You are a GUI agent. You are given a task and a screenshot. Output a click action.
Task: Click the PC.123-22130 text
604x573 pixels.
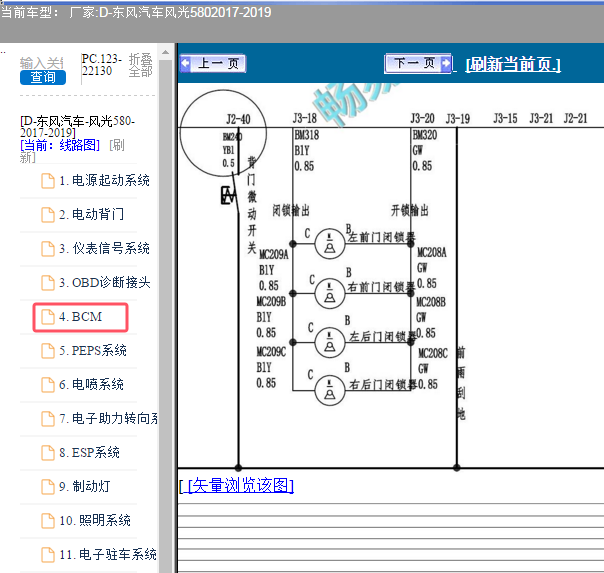[102, 64]
